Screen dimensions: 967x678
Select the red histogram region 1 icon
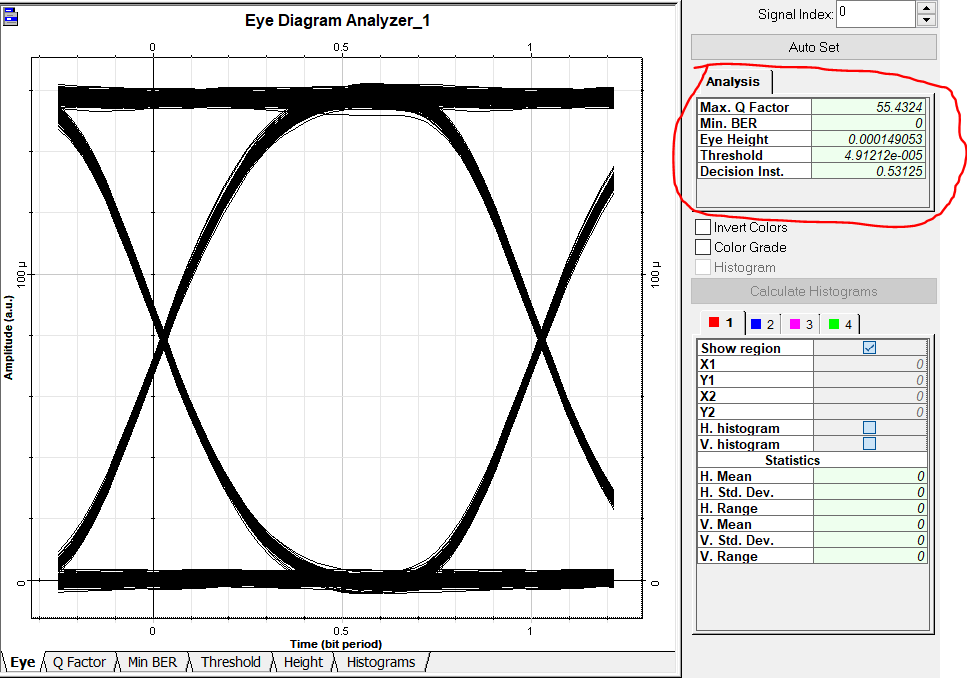[x=712, y=323]
